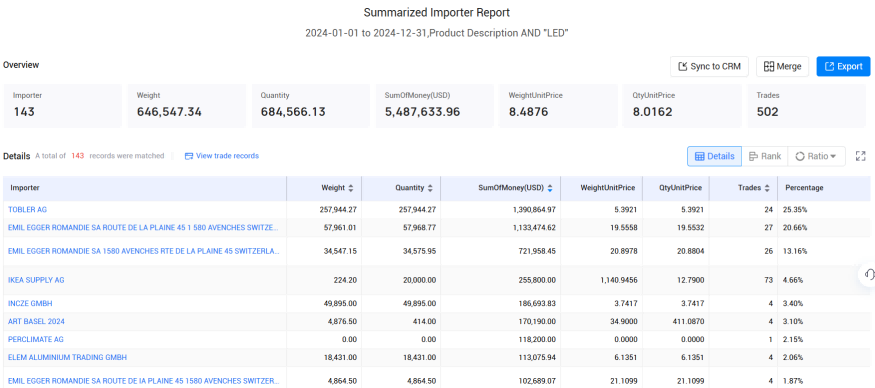Image resolution: width=875 pixels, height=388 pixels.
Task: Switch to Details view tab
Action: point(714,156)
